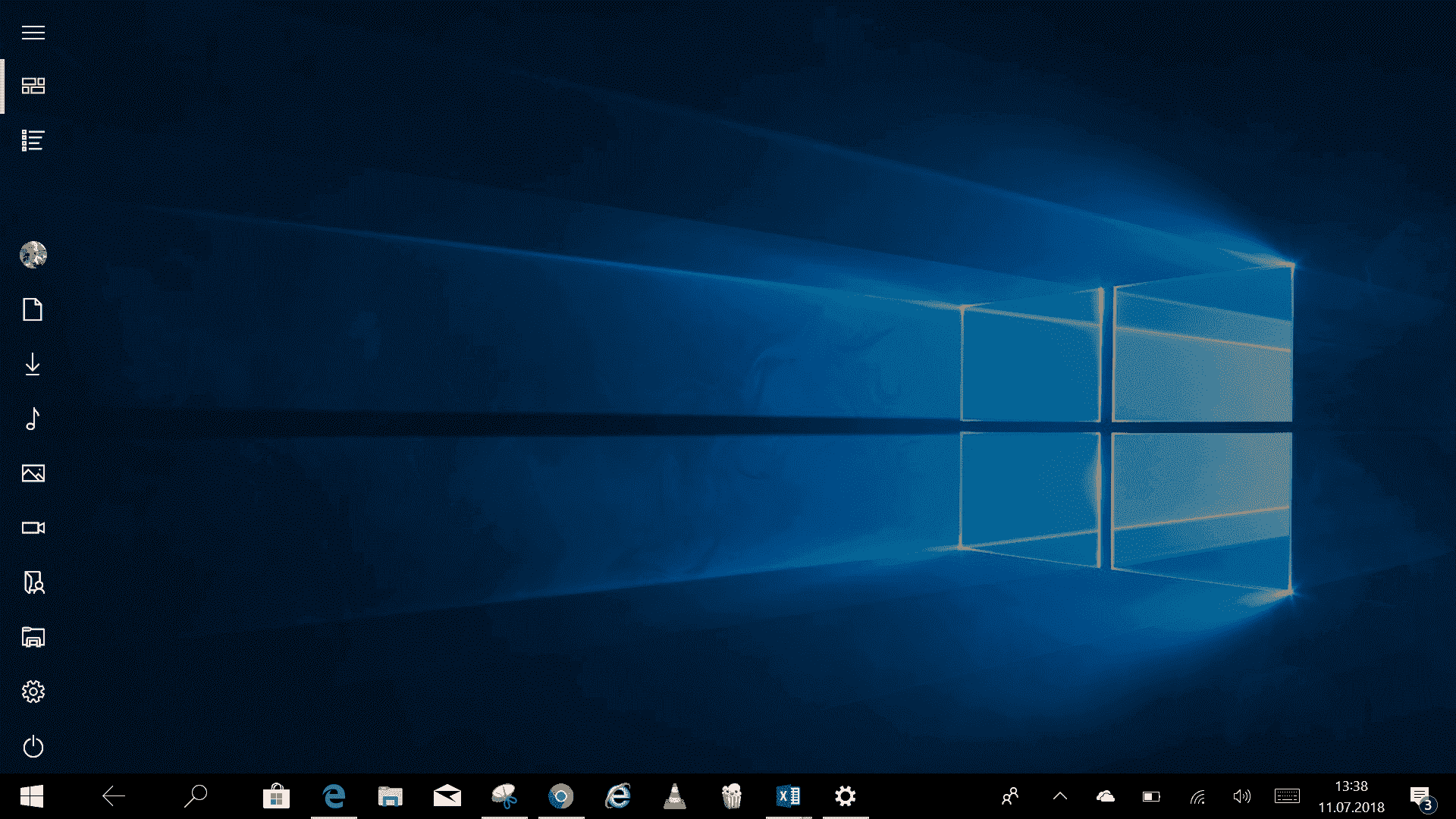Show hidden tray icons with the chevron
The image size is (1456, 819).
1059,796
